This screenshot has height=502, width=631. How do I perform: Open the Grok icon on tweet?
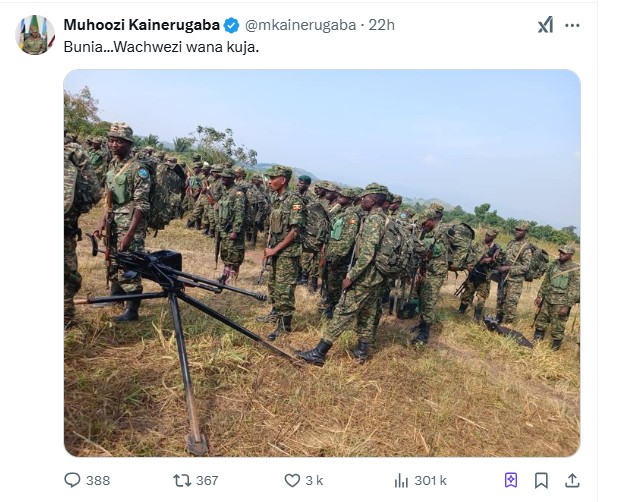[545, 25]
